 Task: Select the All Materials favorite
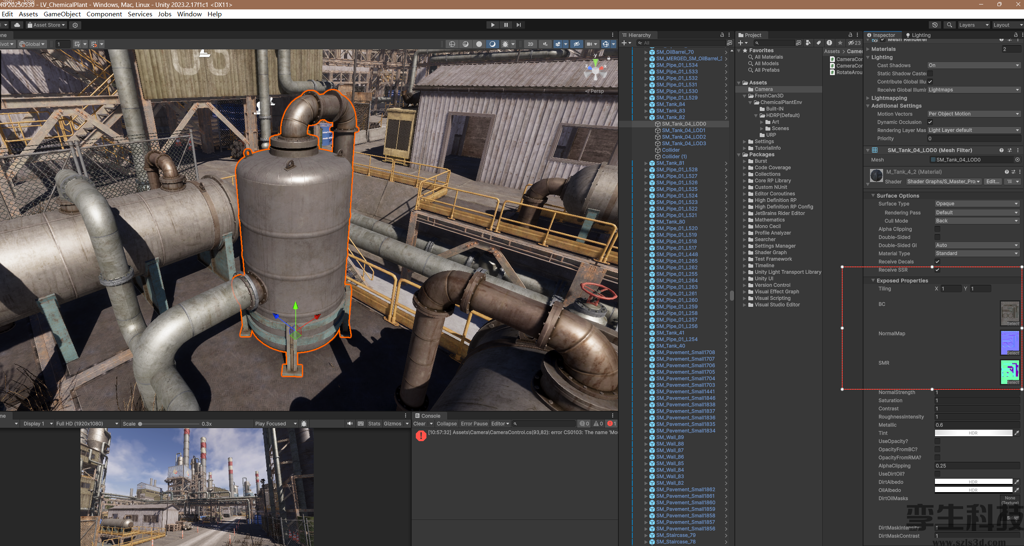(x=769, y=57)
